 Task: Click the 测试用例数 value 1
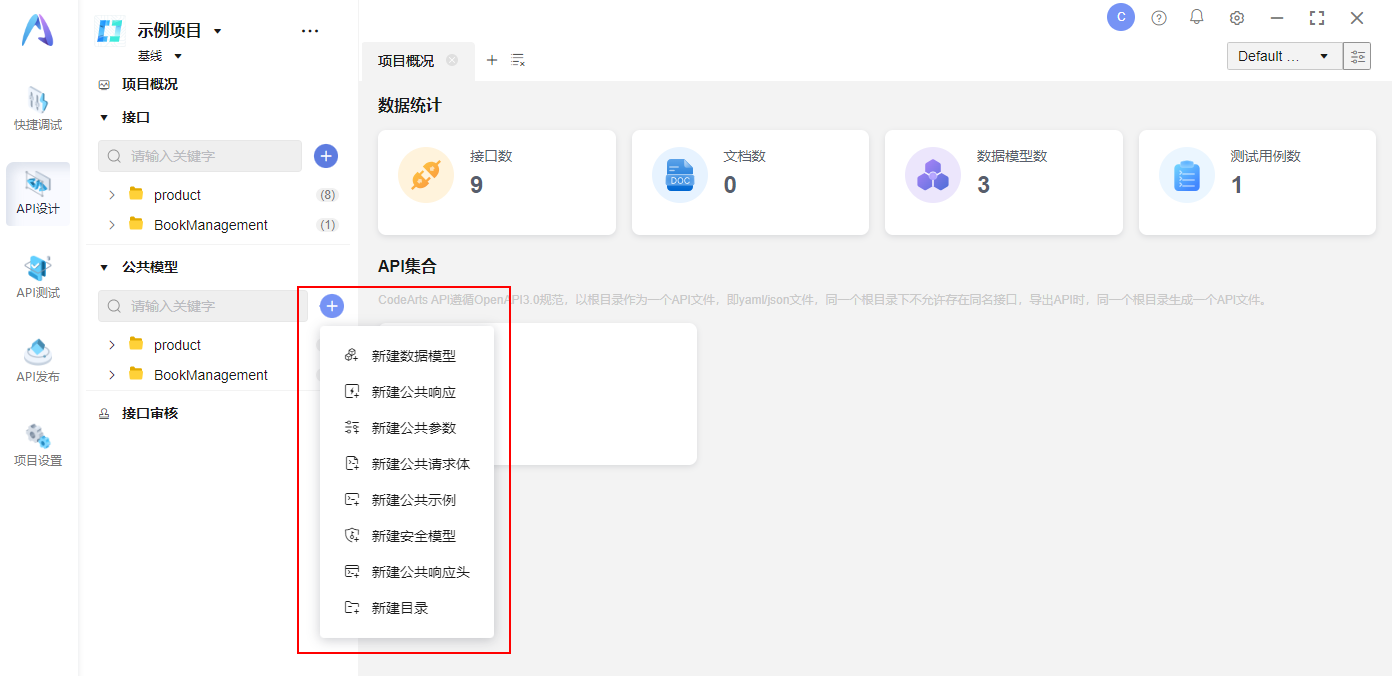(1237, 185)
